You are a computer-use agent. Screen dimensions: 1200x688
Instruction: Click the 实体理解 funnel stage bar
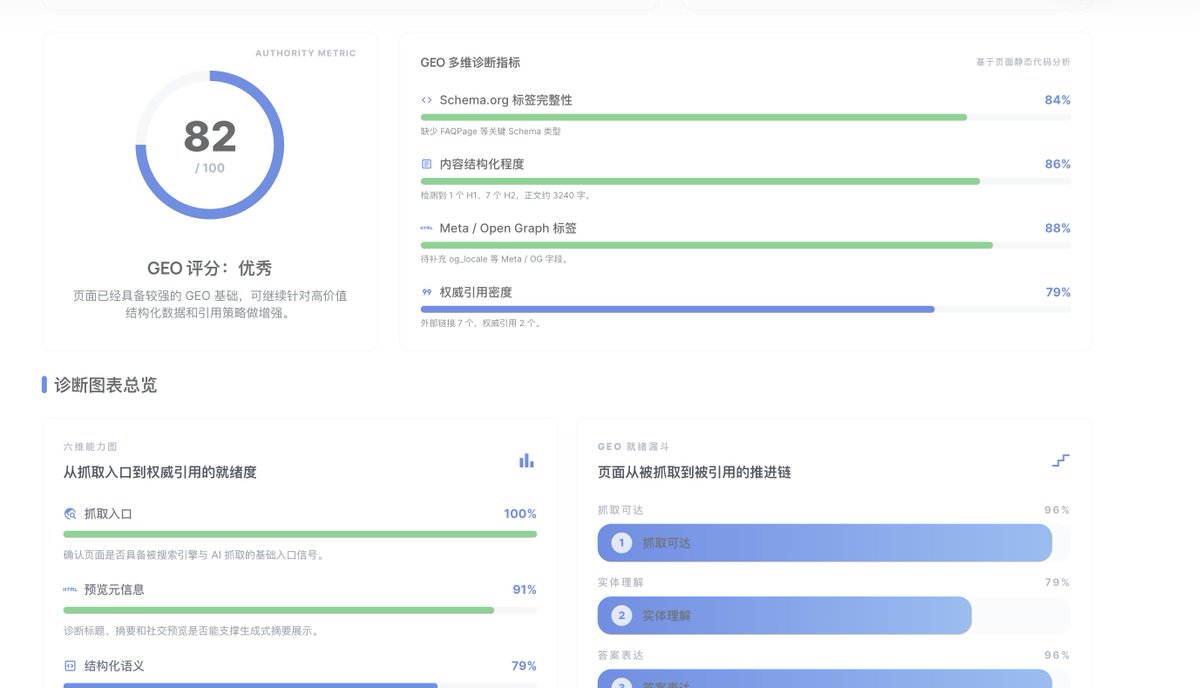785,615
